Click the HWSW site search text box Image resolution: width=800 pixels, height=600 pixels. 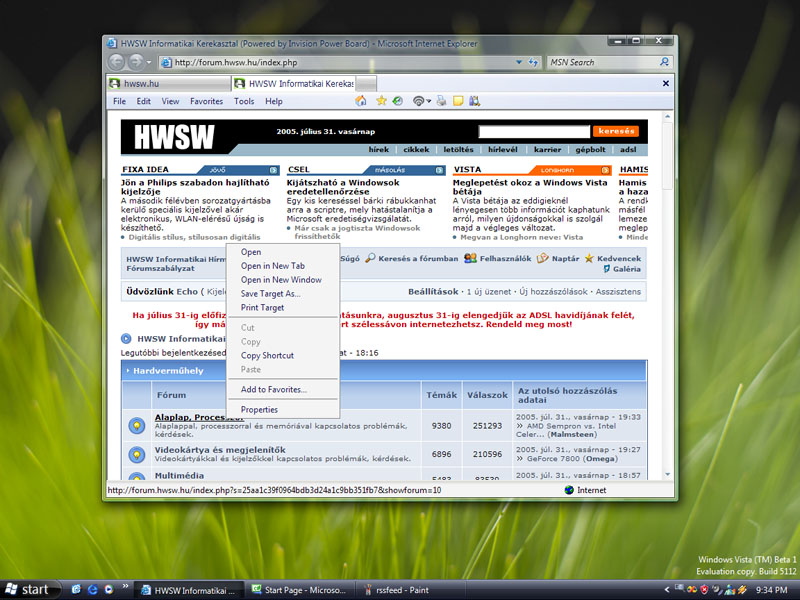tap(534, 131)
